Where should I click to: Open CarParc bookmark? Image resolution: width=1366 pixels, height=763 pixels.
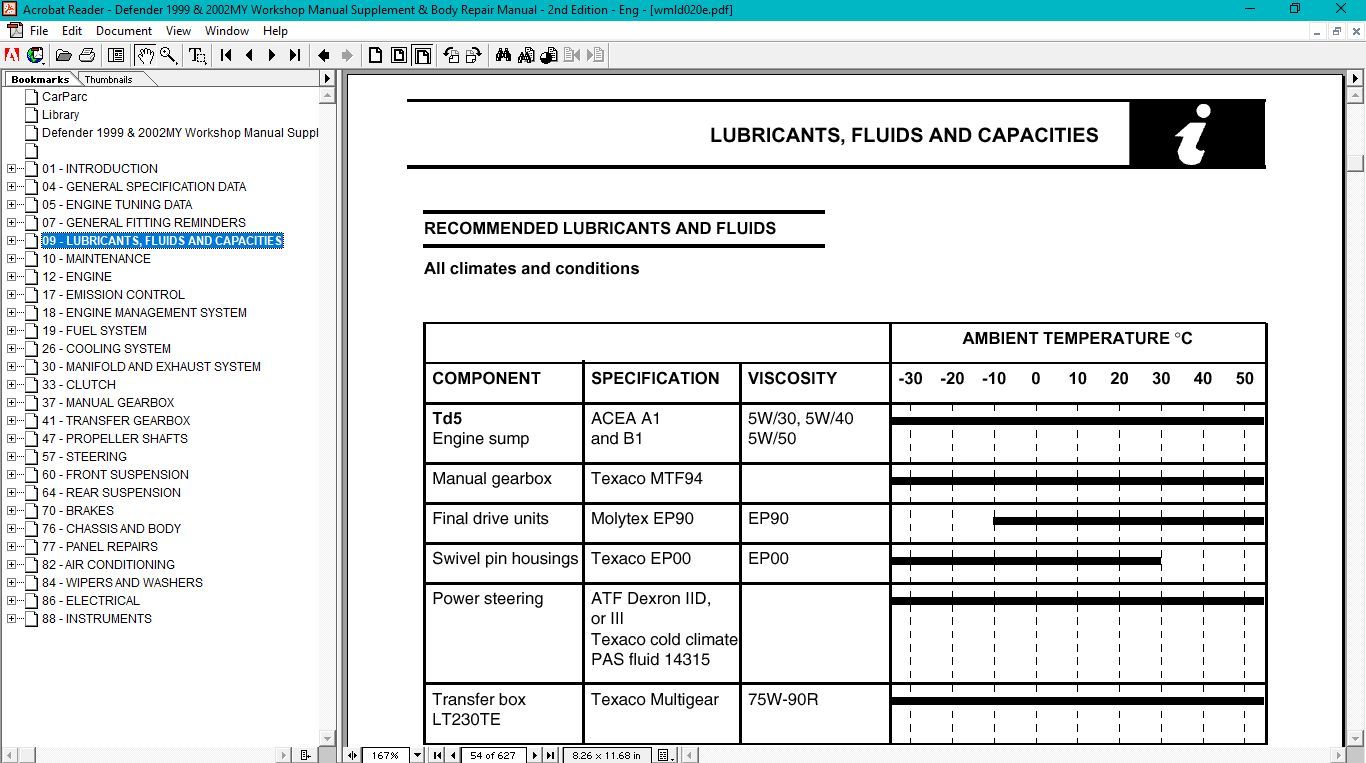pos(65,97)
